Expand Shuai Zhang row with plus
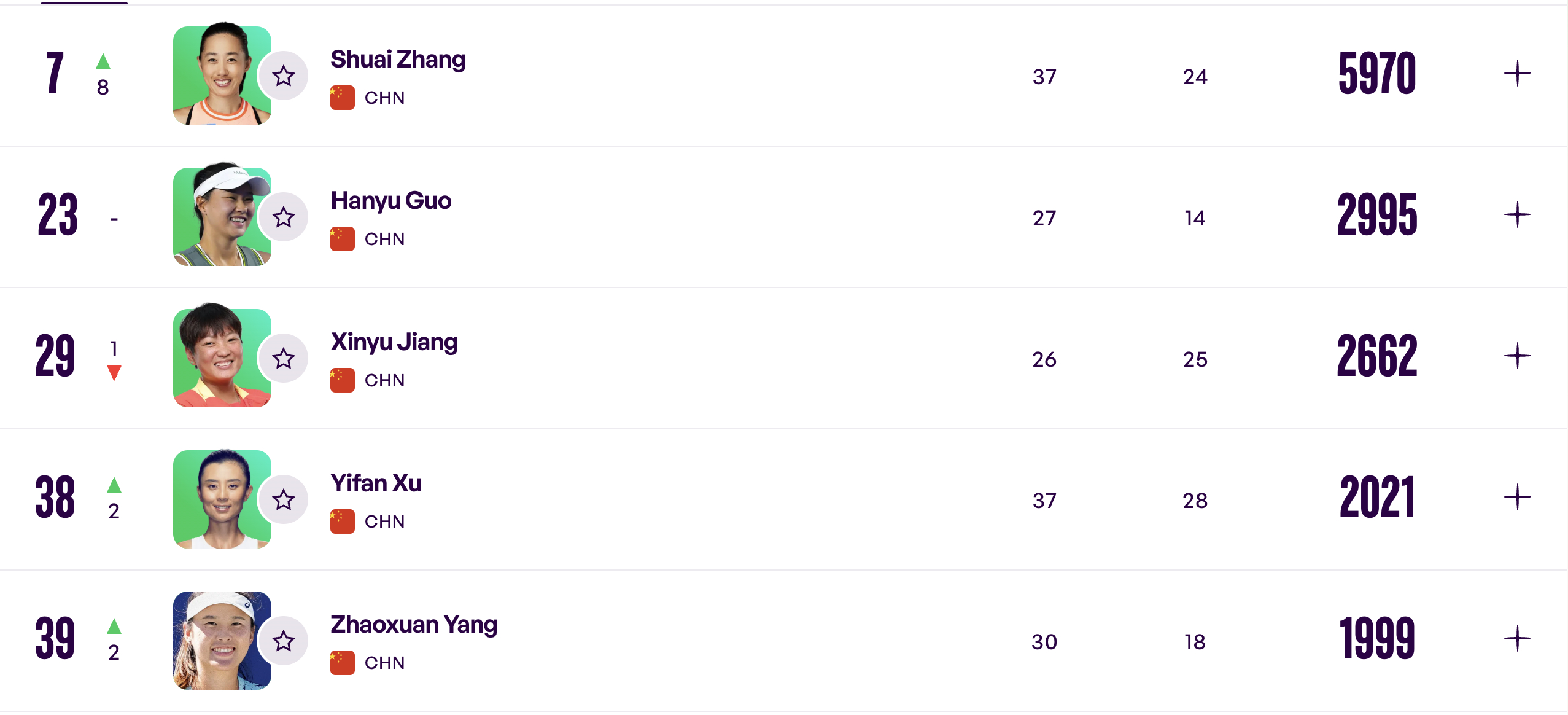 coord(1517,74)
